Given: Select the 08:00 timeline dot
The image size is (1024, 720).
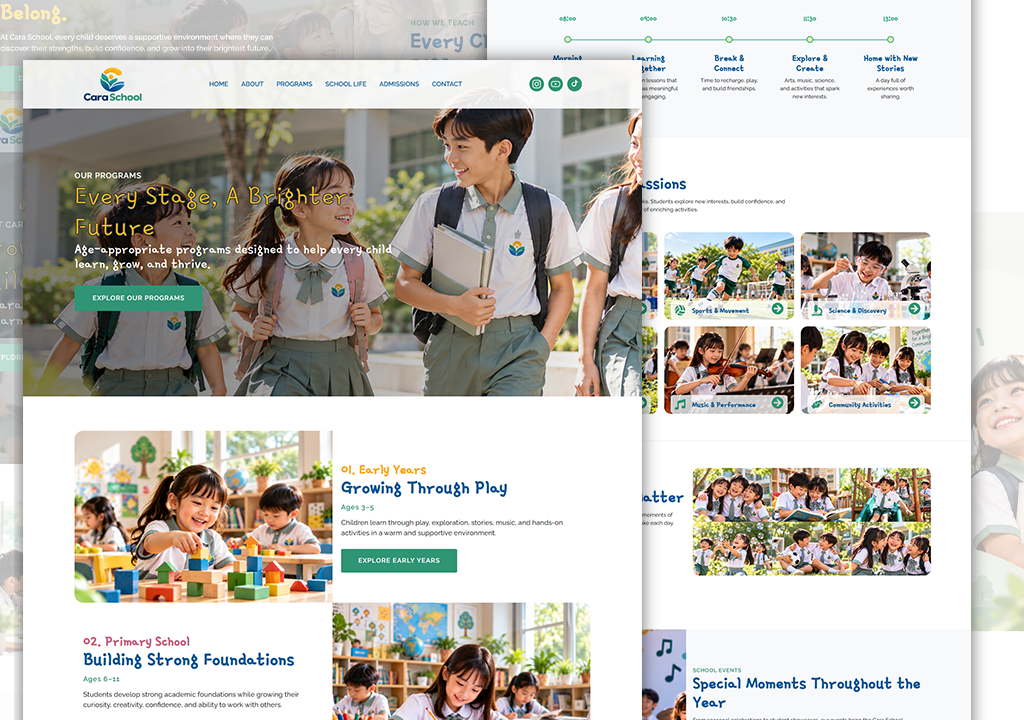Looking at the screenshot, I should coord(568,39).
